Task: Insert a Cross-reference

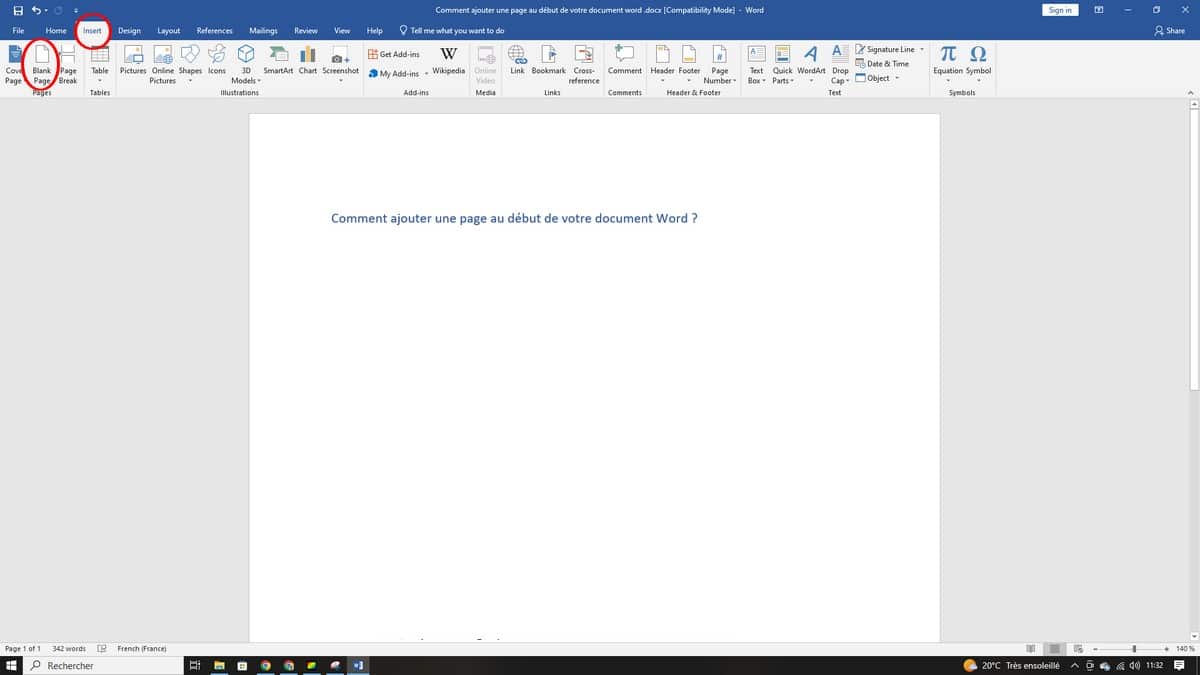Action: point(584,62)
